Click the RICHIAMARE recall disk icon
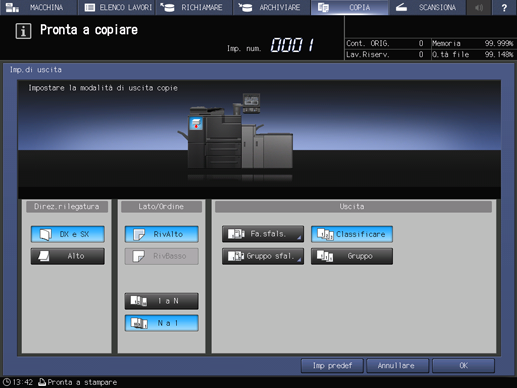This screenshot has height=388, width=517. [x=167, y=7]
